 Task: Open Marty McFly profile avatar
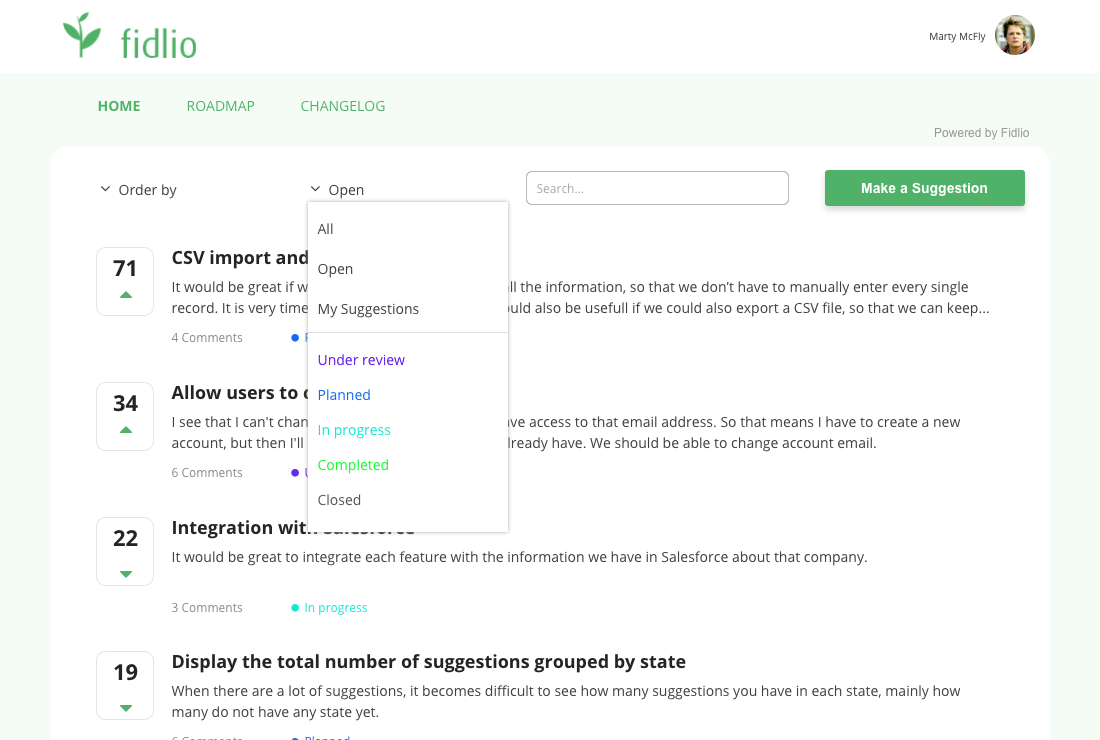(1014, 36)
